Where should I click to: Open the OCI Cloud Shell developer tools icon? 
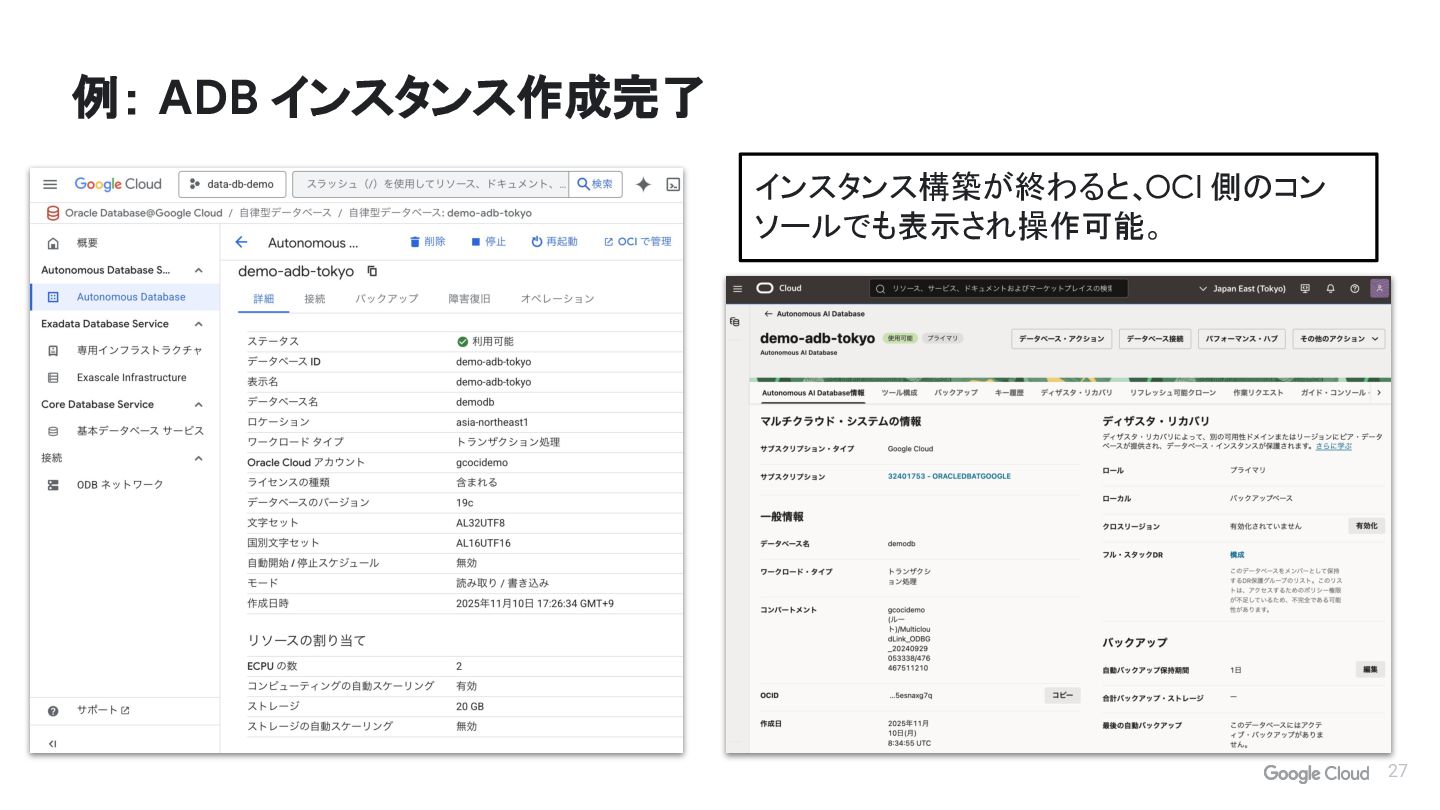[1305, 288]
